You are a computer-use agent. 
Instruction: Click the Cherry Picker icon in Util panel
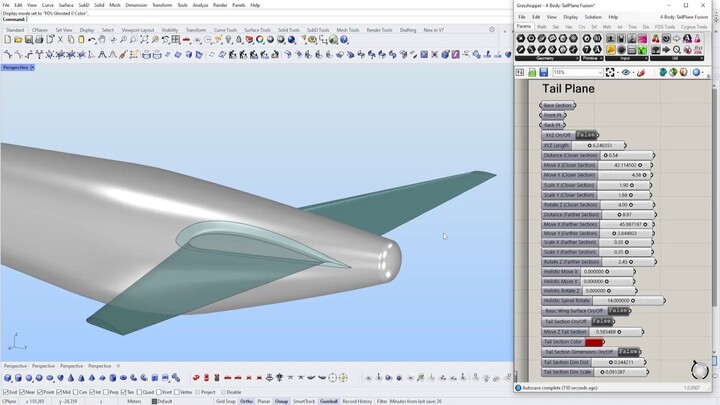pyautogui.click(x=656, y=39)
